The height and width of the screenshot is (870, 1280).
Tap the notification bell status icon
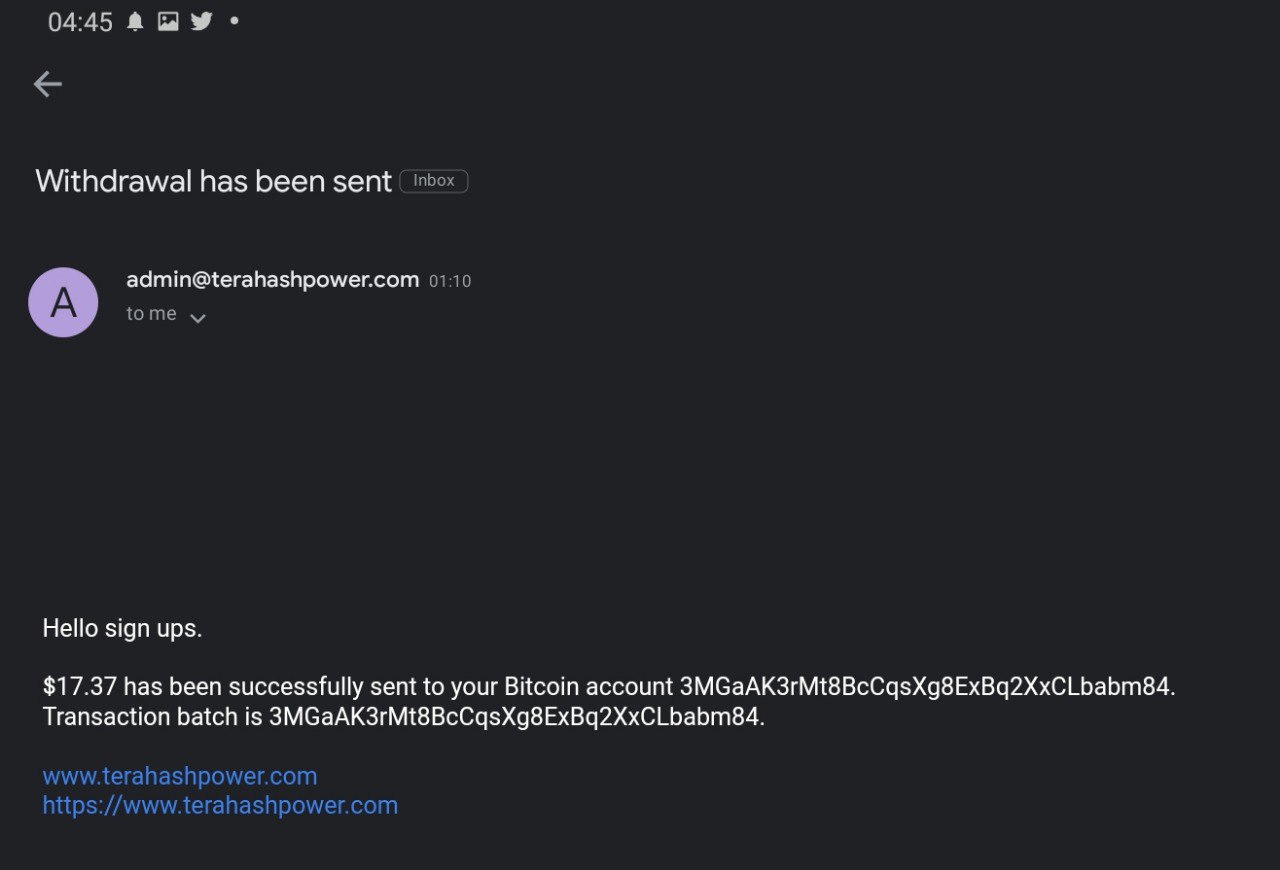coord(135,21)
